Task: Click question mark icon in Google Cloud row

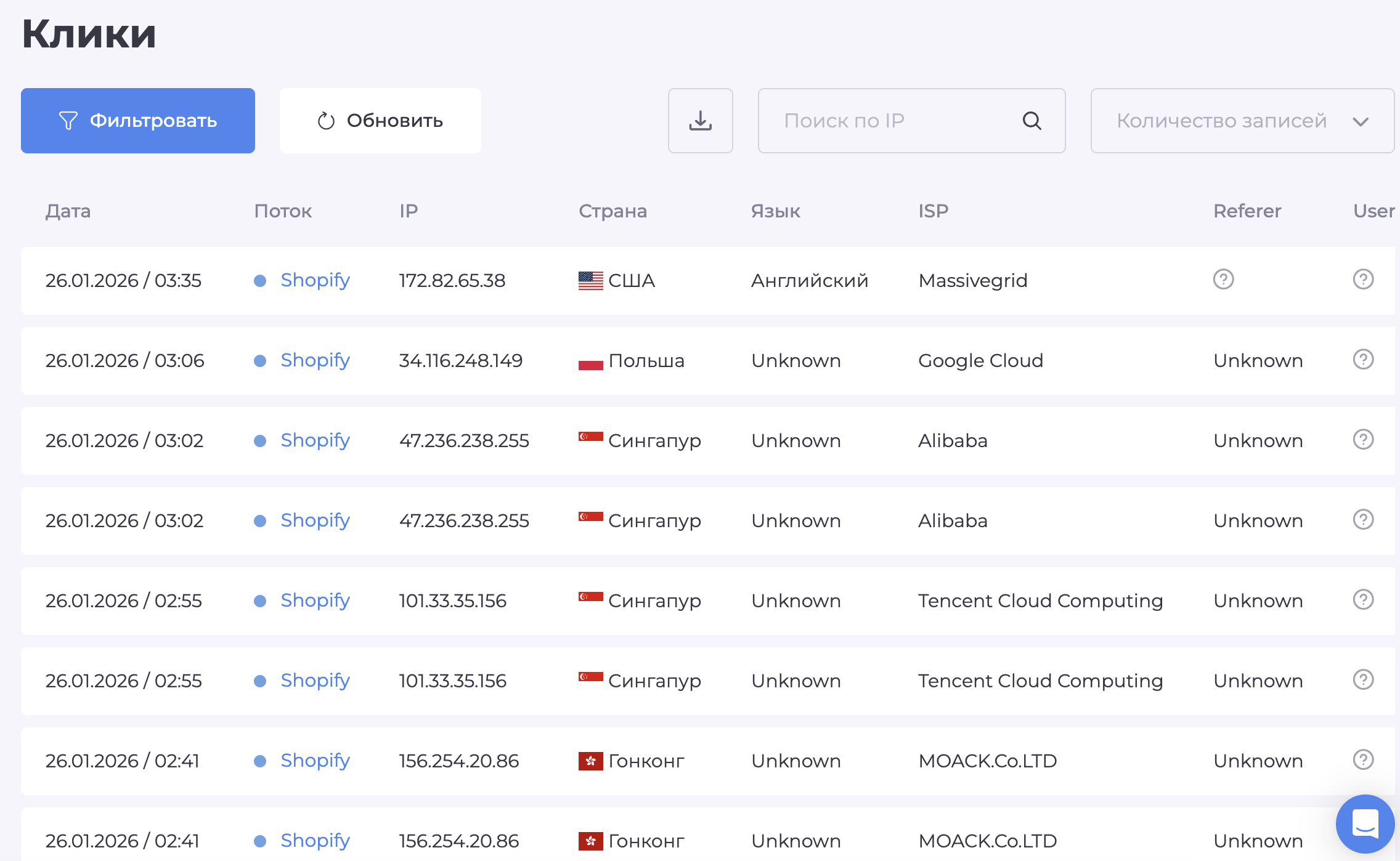Action: coord(1363,360)
